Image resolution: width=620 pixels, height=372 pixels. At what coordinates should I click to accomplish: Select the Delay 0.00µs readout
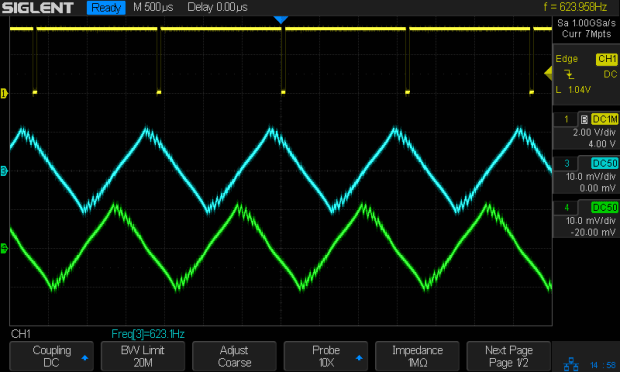(217, 7)
